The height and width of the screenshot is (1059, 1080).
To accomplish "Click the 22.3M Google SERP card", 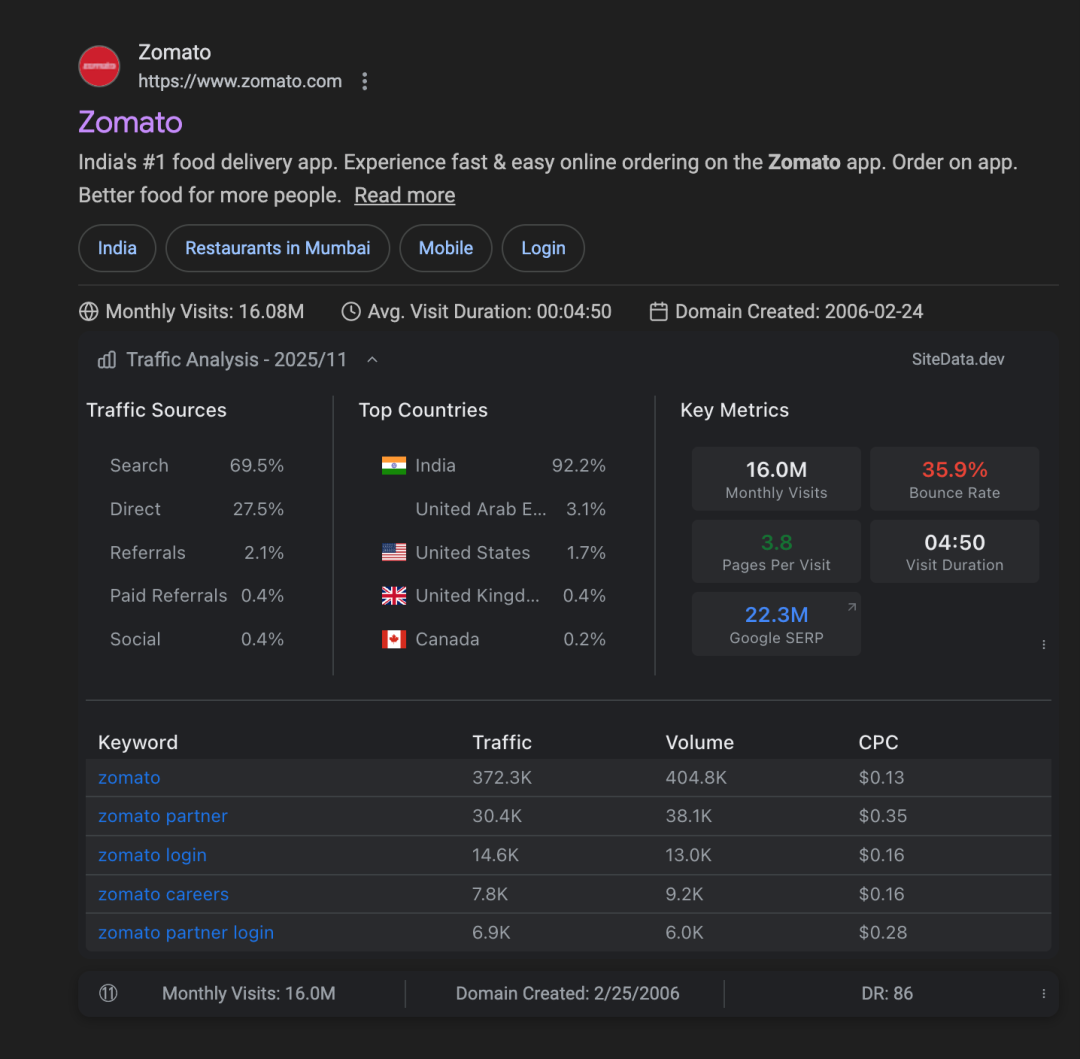I will (776, 625).
